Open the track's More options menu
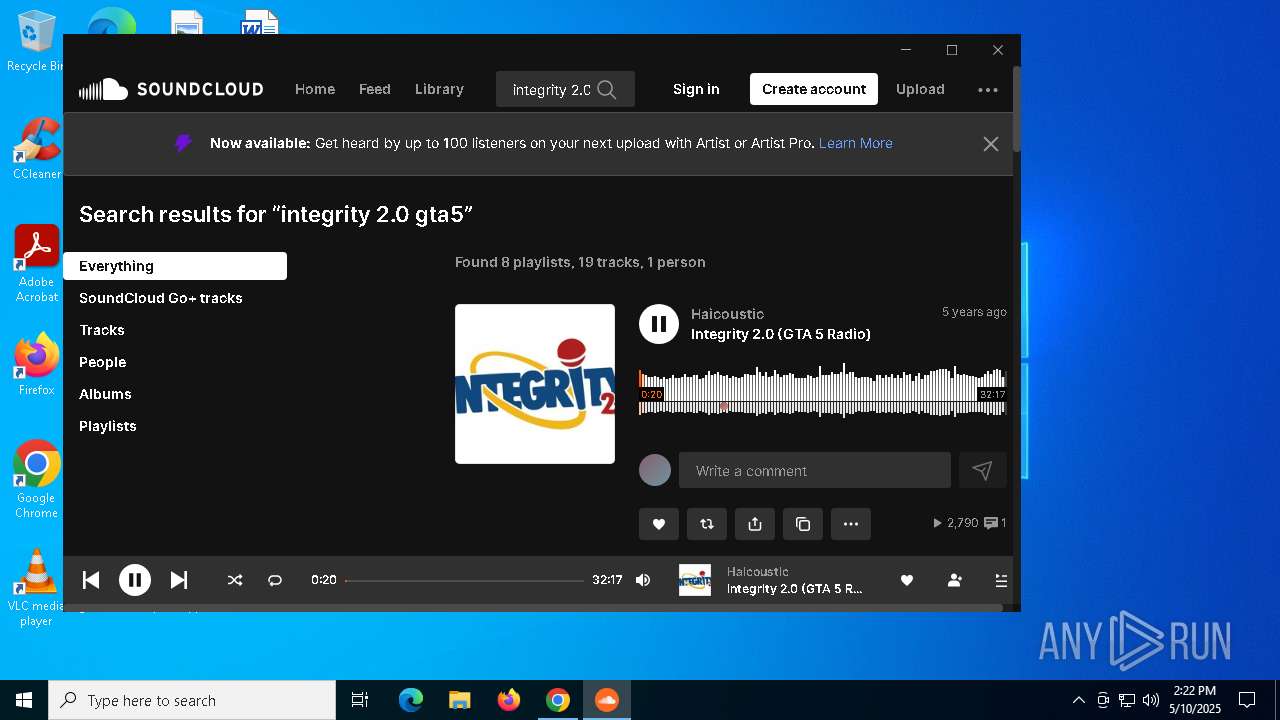The width and height of the screenshot is (1280, 720). coord(851,524)
